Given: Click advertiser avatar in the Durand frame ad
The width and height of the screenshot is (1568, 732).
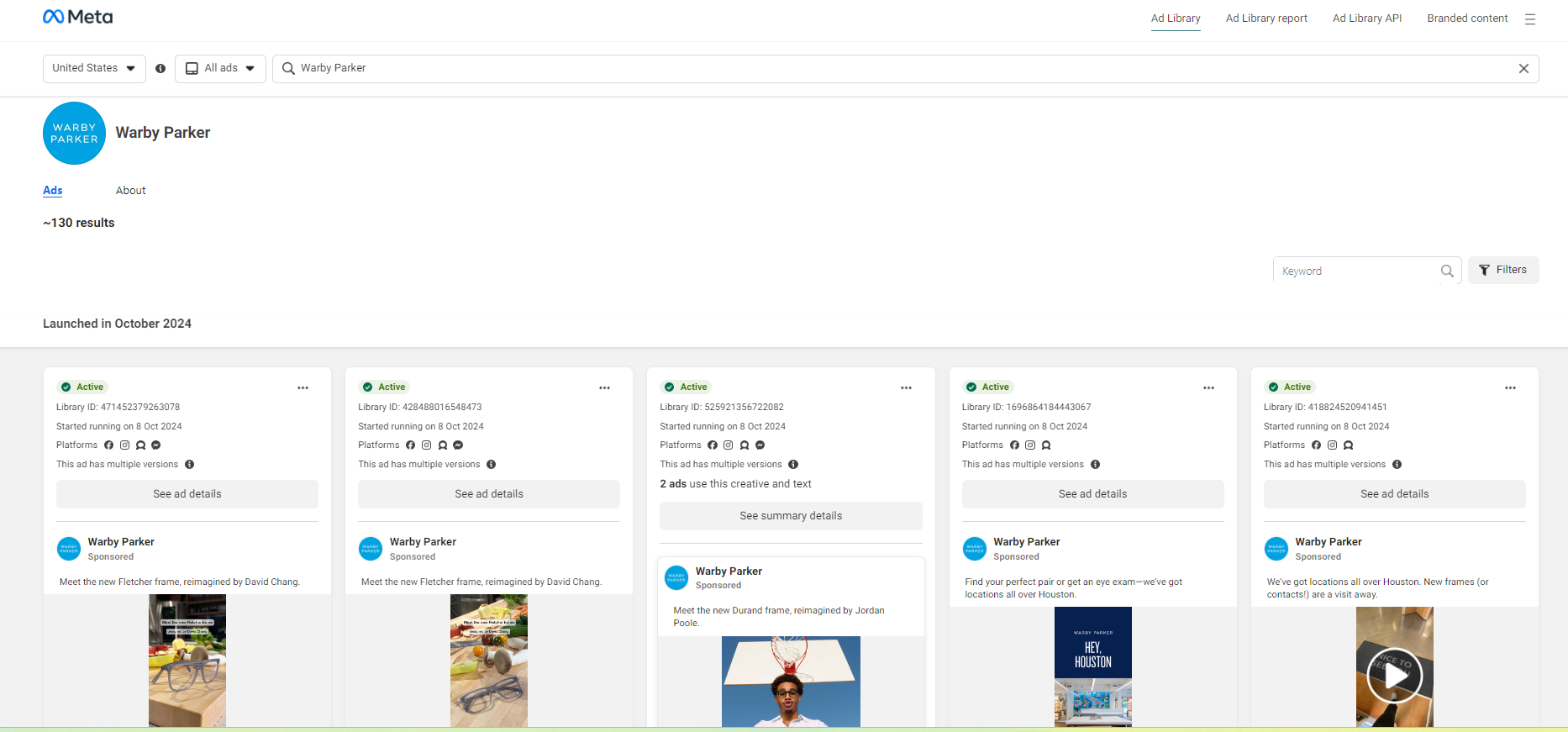Looking at the screenshot, I should (x=676, y=577).
